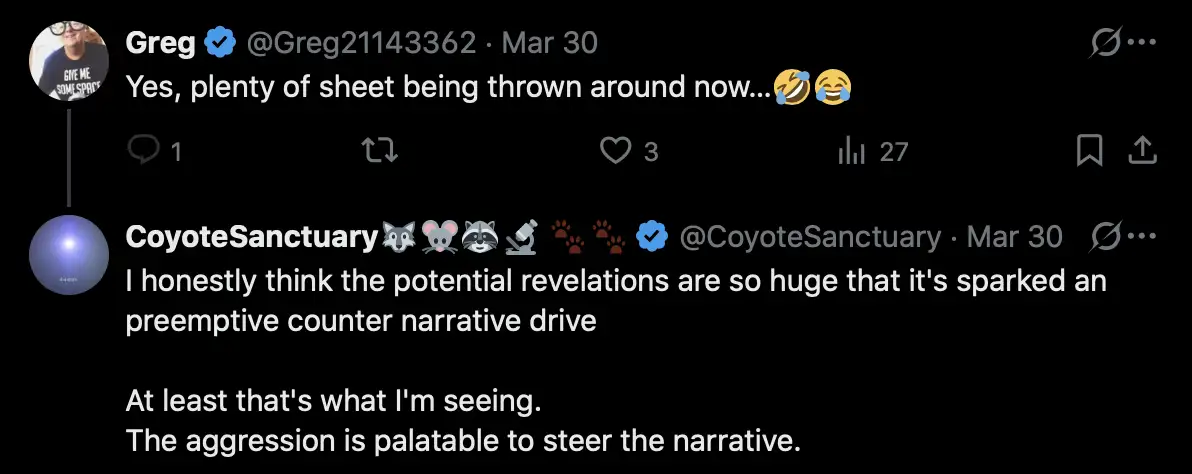The image size is (1192, 474).
Task: Click the CoyoteSanctuary display name
Action: (x=250, y=237)
